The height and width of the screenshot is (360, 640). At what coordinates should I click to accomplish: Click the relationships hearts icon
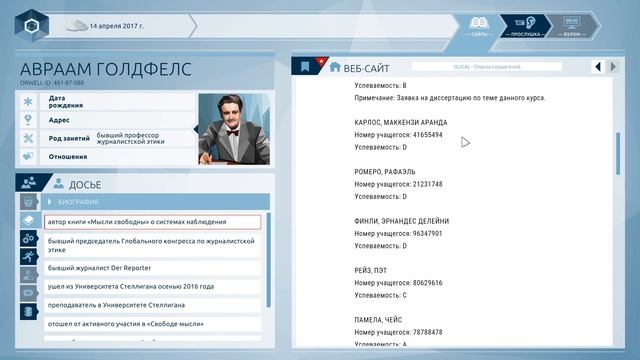[x=28, y=156]
